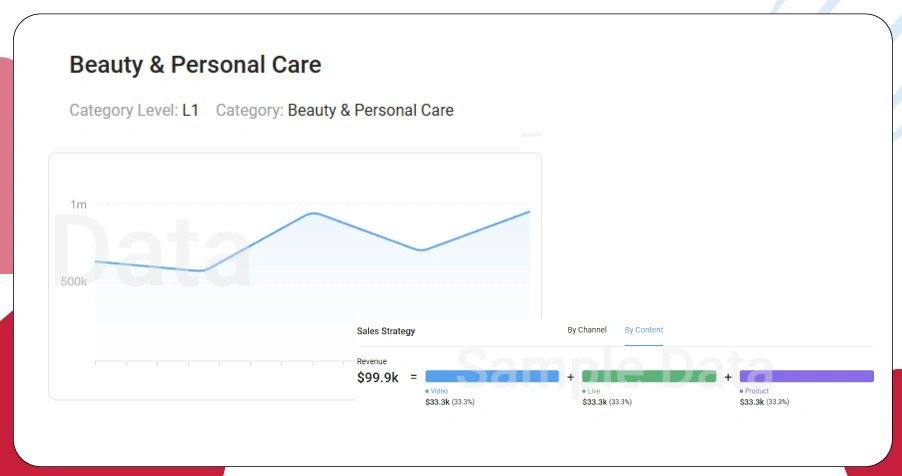This screenshot has height=476, width=902.
Task: Switch to the By Channel tab
Action: point(586,330)
